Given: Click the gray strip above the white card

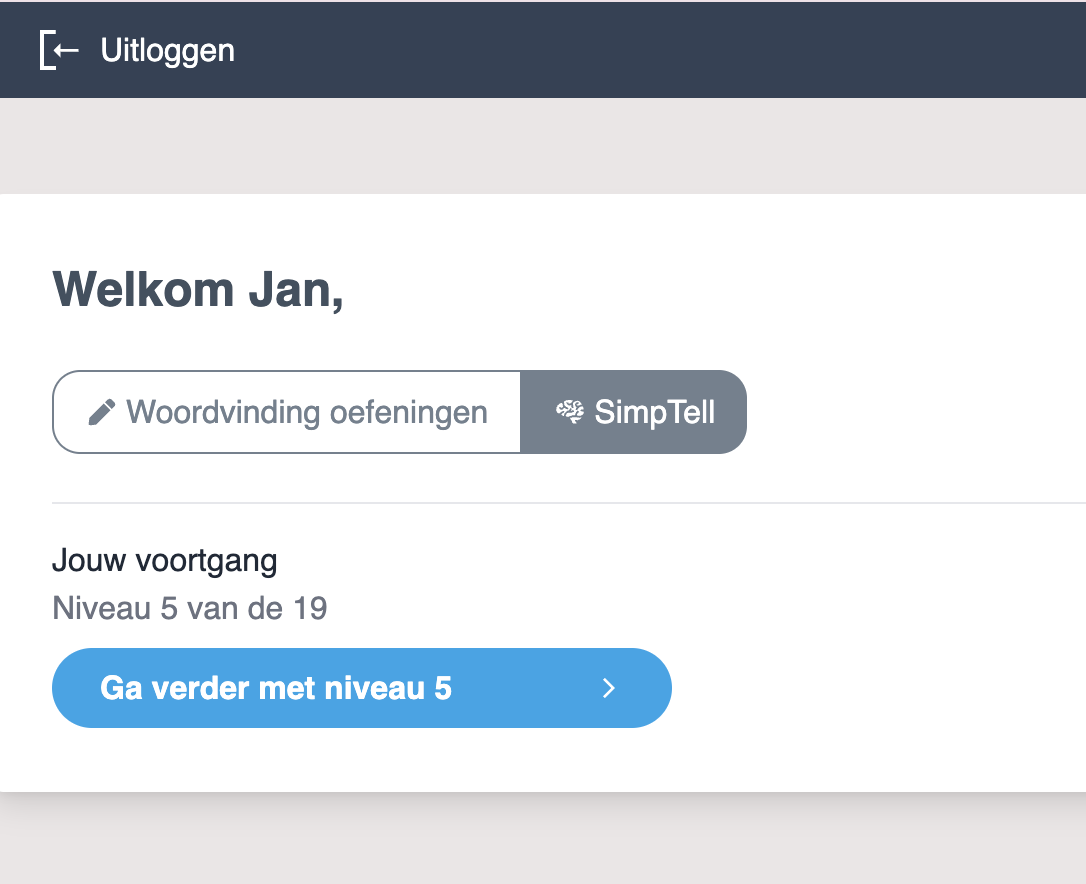Looking at the screenshot, I should 540,146.
